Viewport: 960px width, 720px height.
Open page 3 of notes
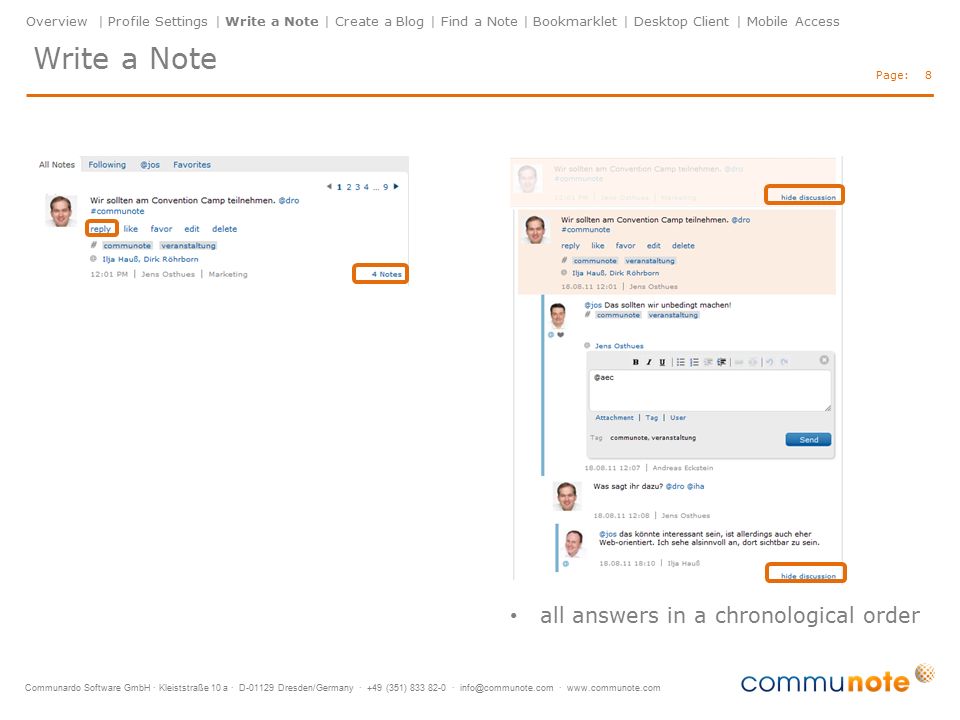[358, 187]
